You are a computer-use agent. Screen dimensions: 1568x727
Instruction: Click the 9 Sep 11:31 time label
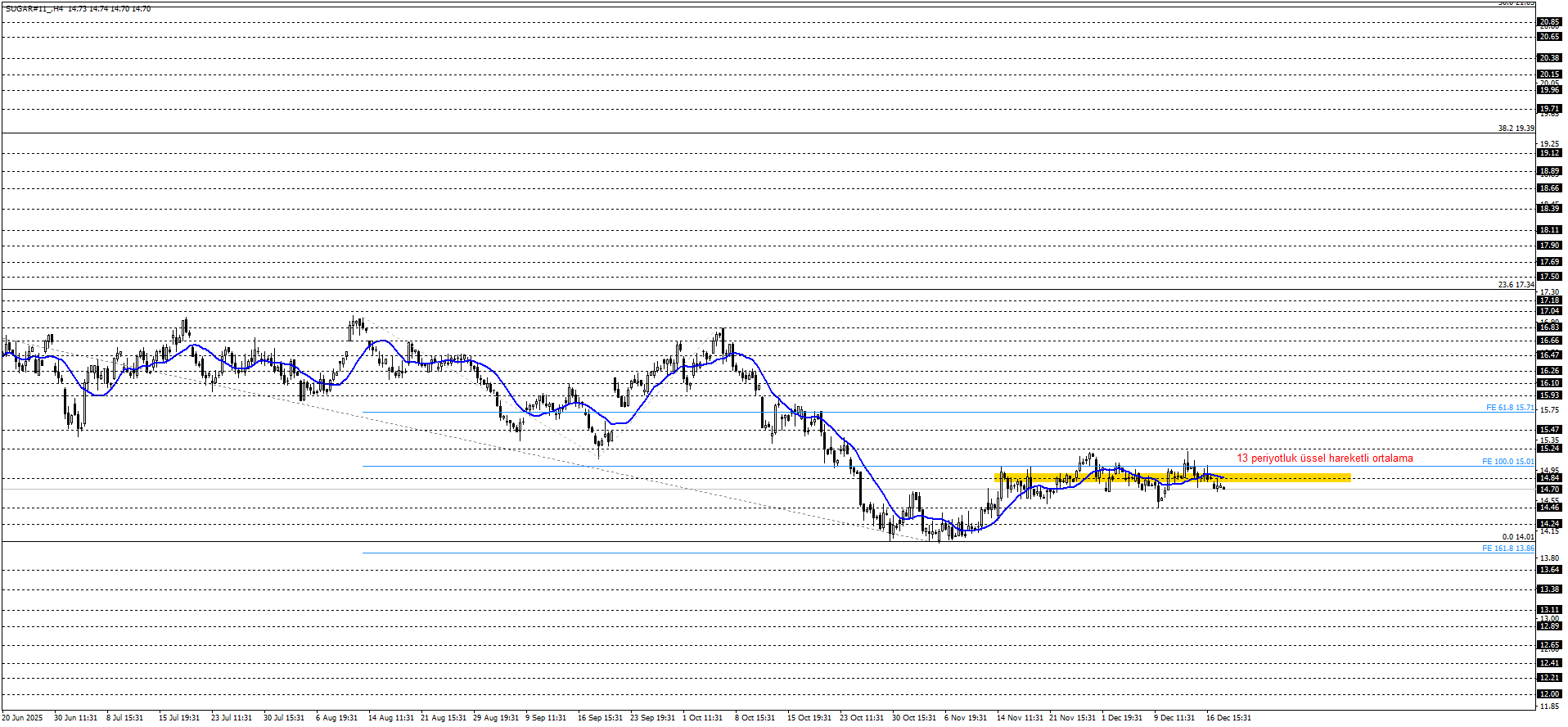[x=546, y=718]
